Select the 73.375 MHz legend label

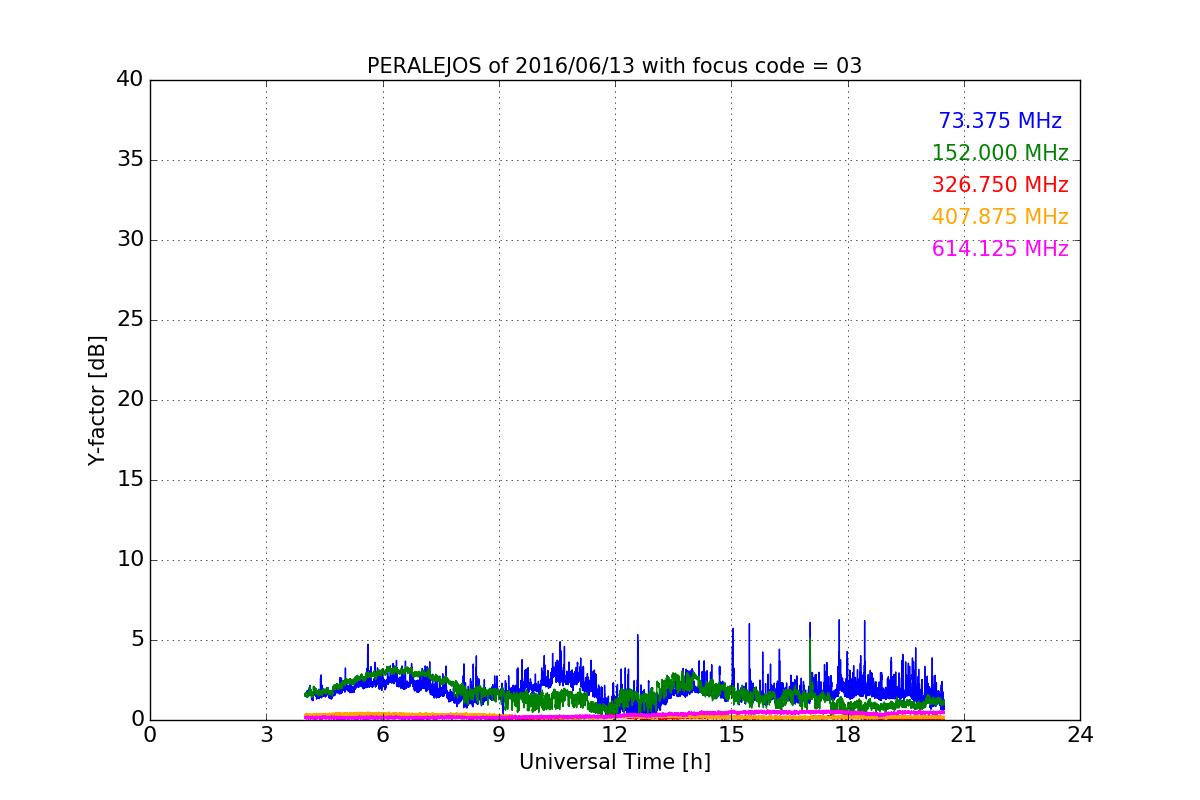click(x=1000, y=121)
